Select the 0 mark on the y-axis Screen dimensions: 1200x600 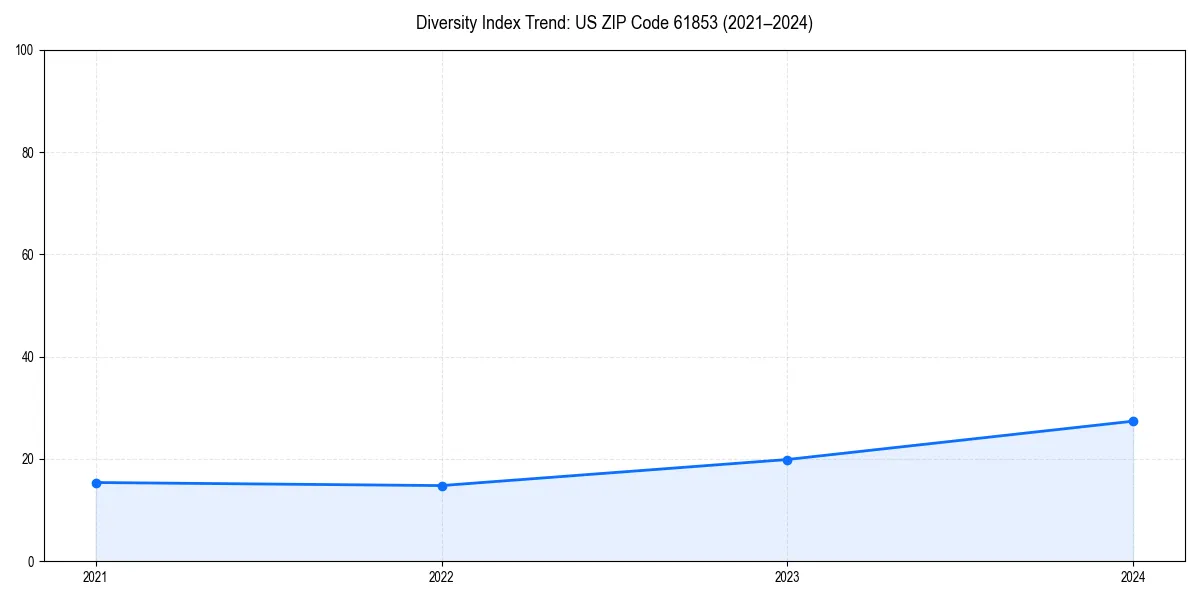click(x=33, y=559)
